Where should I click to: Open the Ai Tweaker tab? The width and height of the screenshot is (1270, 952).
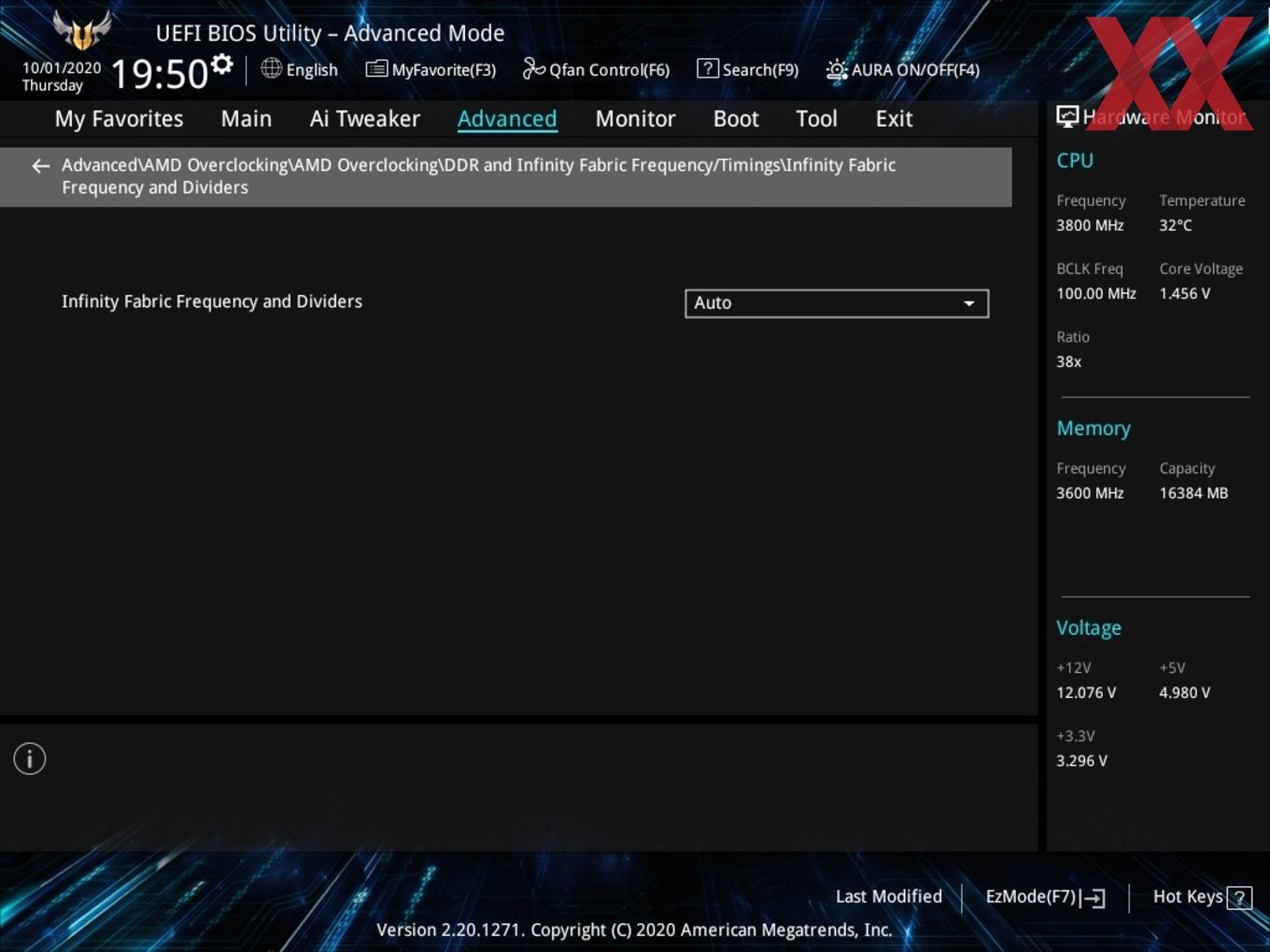pos(365,119)
